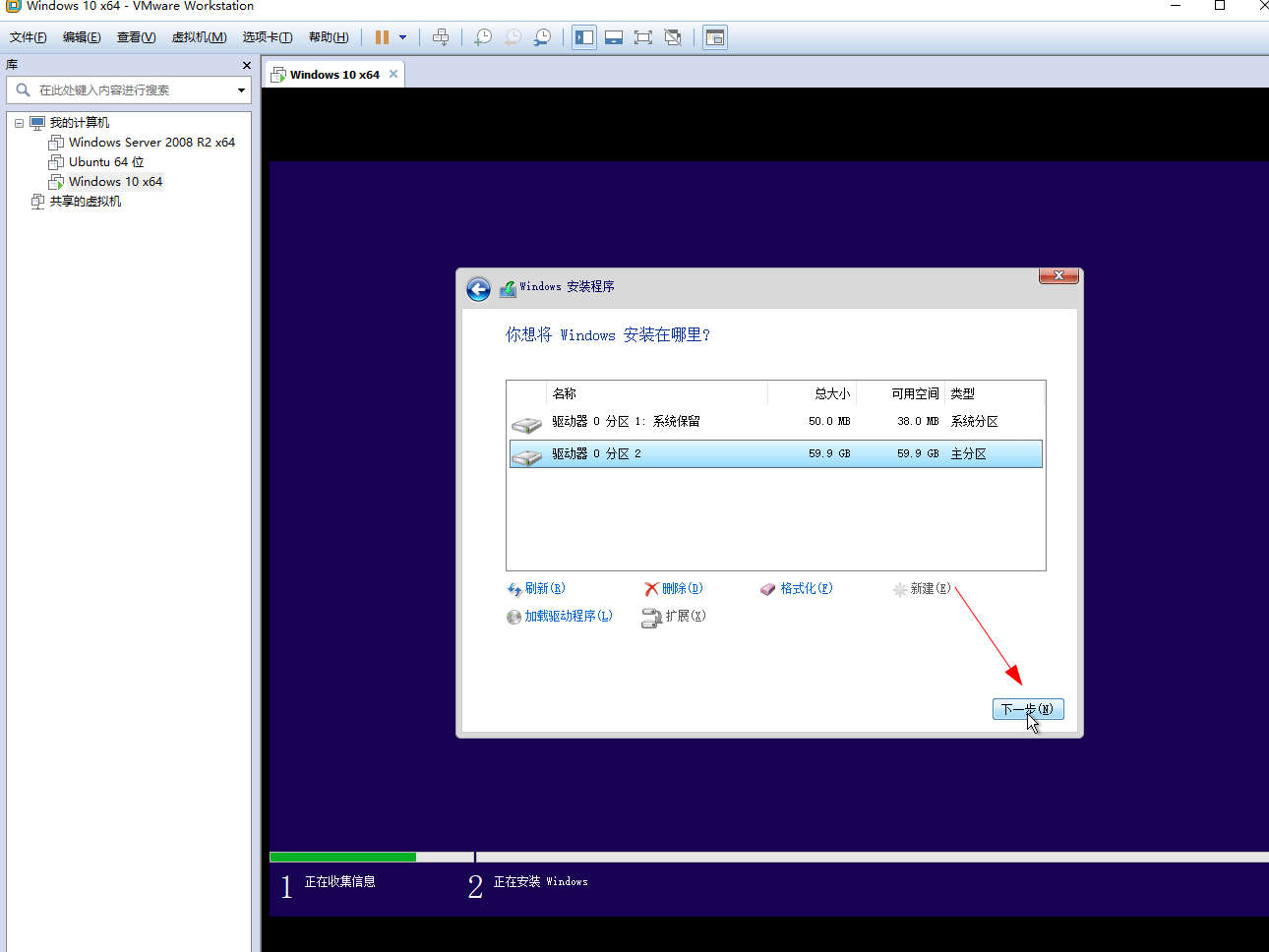Image resolution: width=1269 pixels, height=952 pixels.
Task: Click the 系统分区 type cell
Action: (x=974, y=422)
